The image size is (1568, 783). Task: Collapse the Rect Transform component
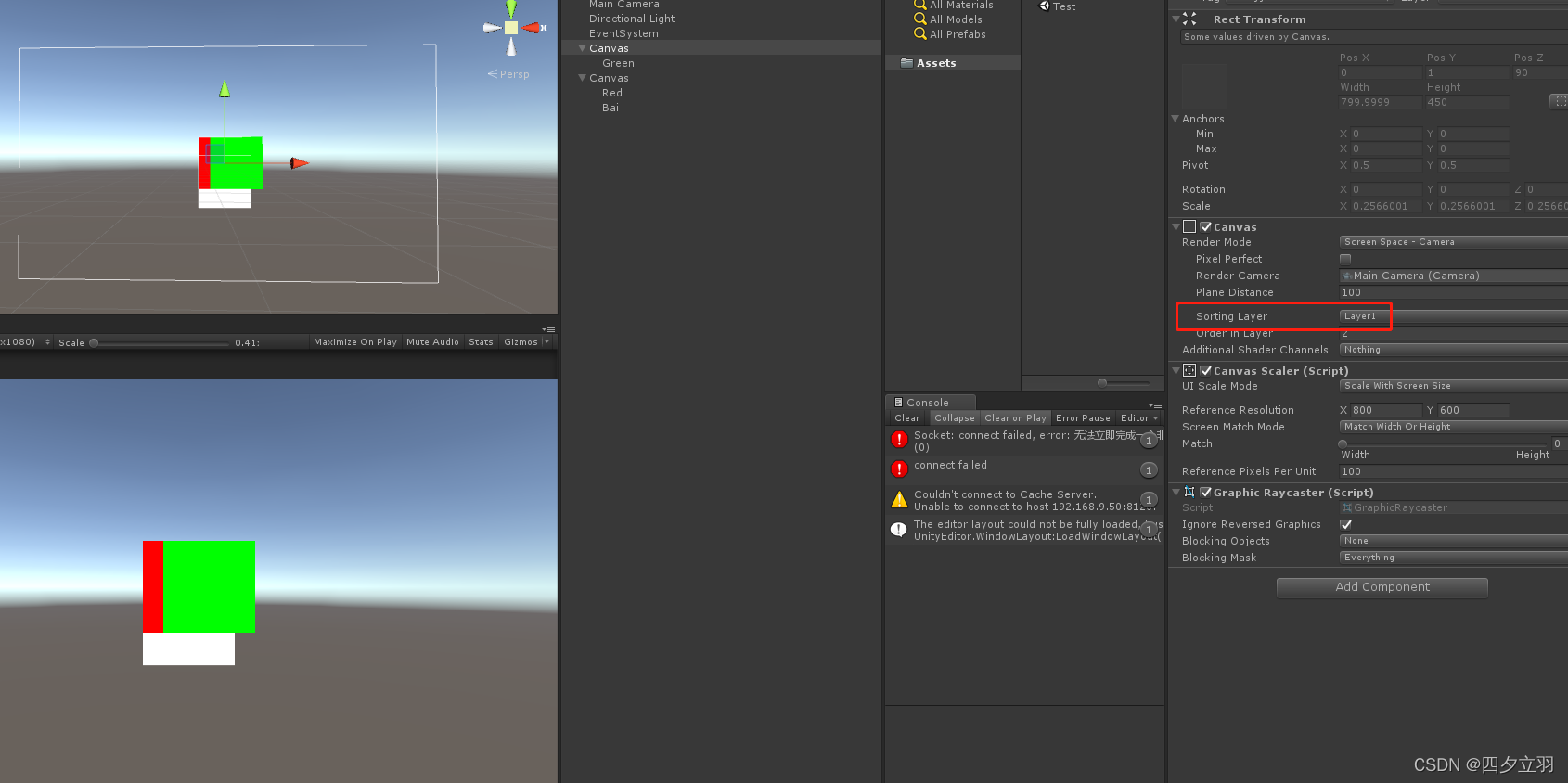[x=1176, y=19]
